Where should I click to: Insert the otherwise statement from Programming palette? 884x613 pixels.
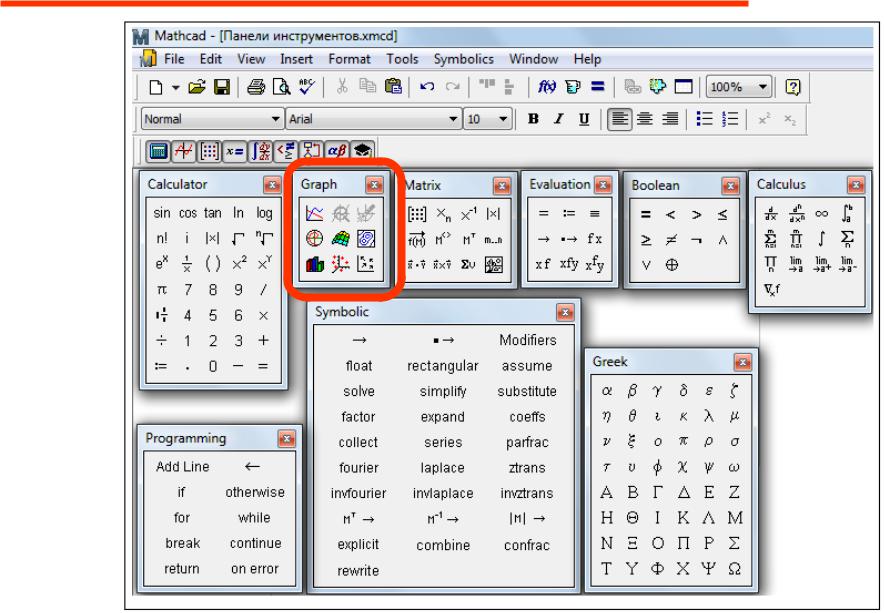pos(255,492)
